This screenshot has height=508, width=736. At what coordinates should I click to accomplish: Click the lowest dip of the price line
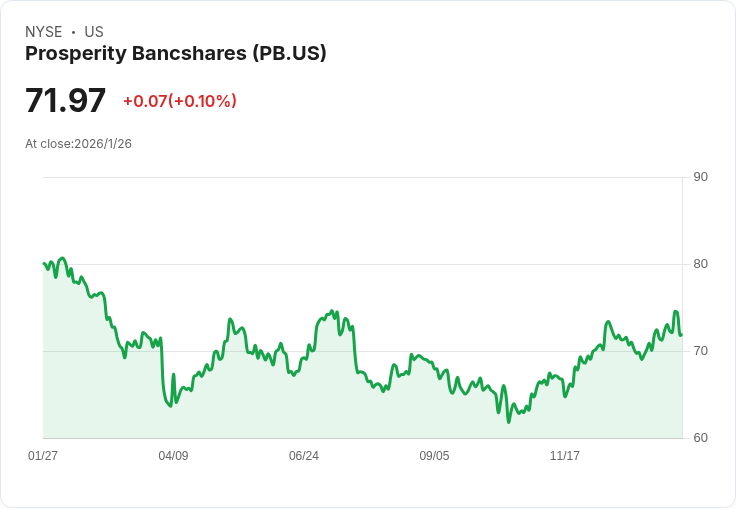click(508, 421)
